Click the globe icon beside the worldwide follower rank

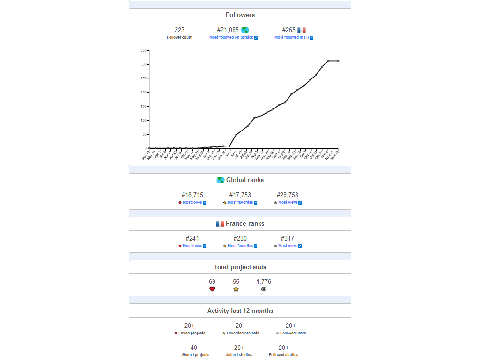(x=245, y=30)
